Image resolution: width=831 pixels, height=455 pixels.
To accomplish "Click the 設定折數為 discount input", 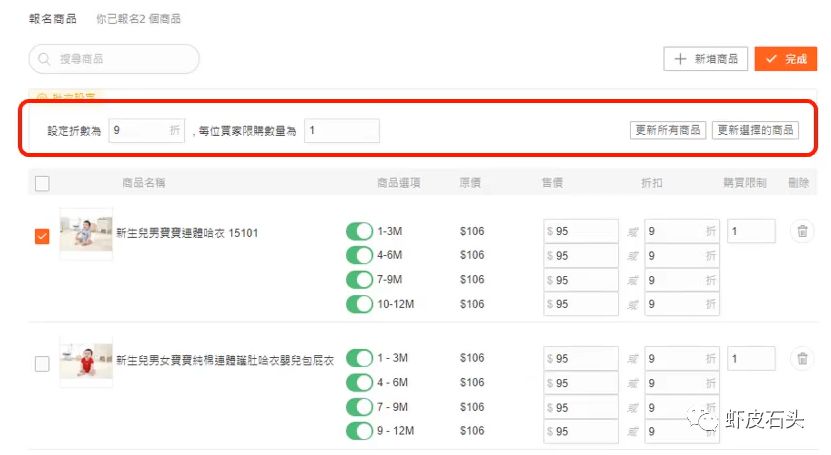I will click(147, 130).
